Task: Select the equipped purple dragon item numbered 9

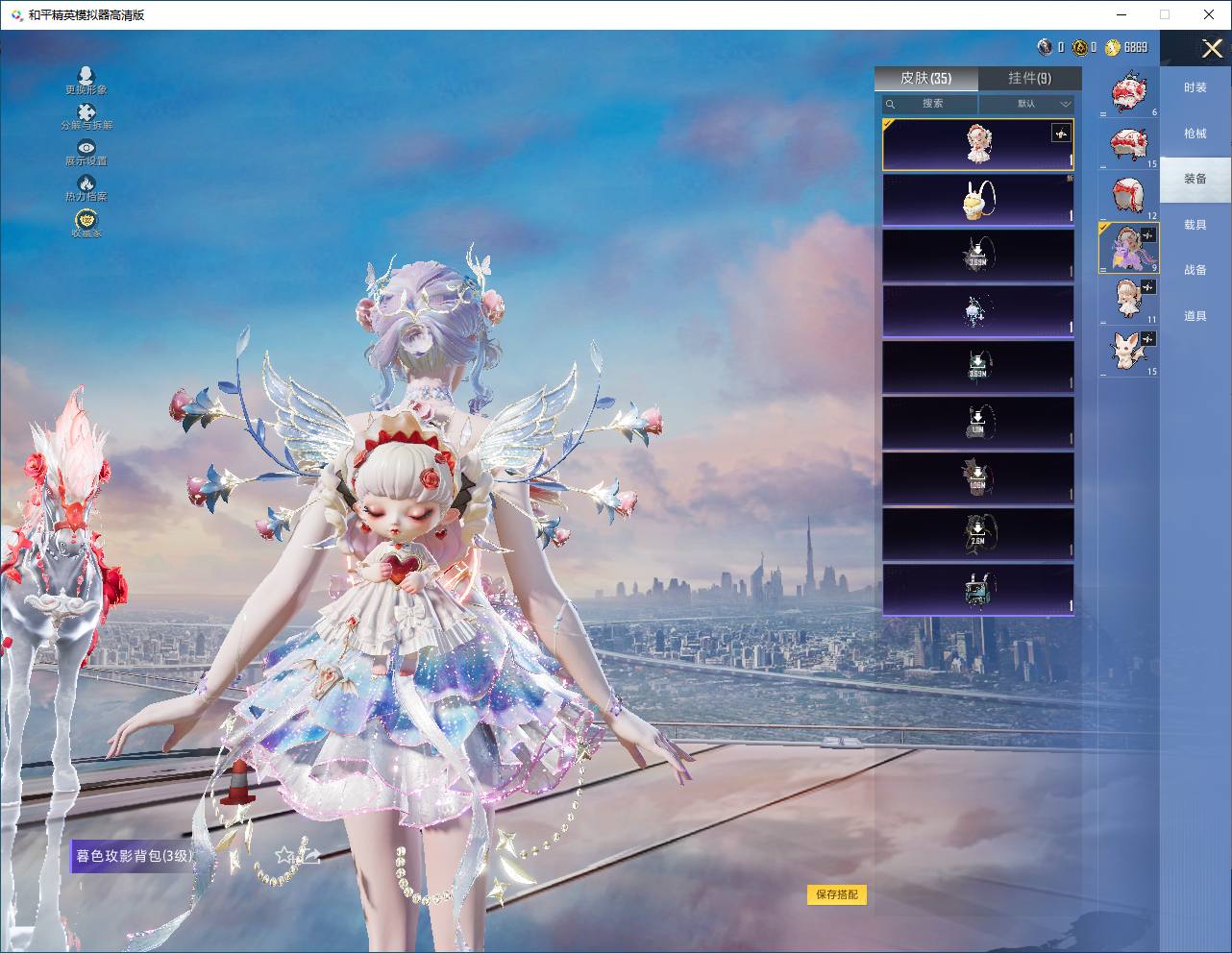Action: [x=1129, y=248]
